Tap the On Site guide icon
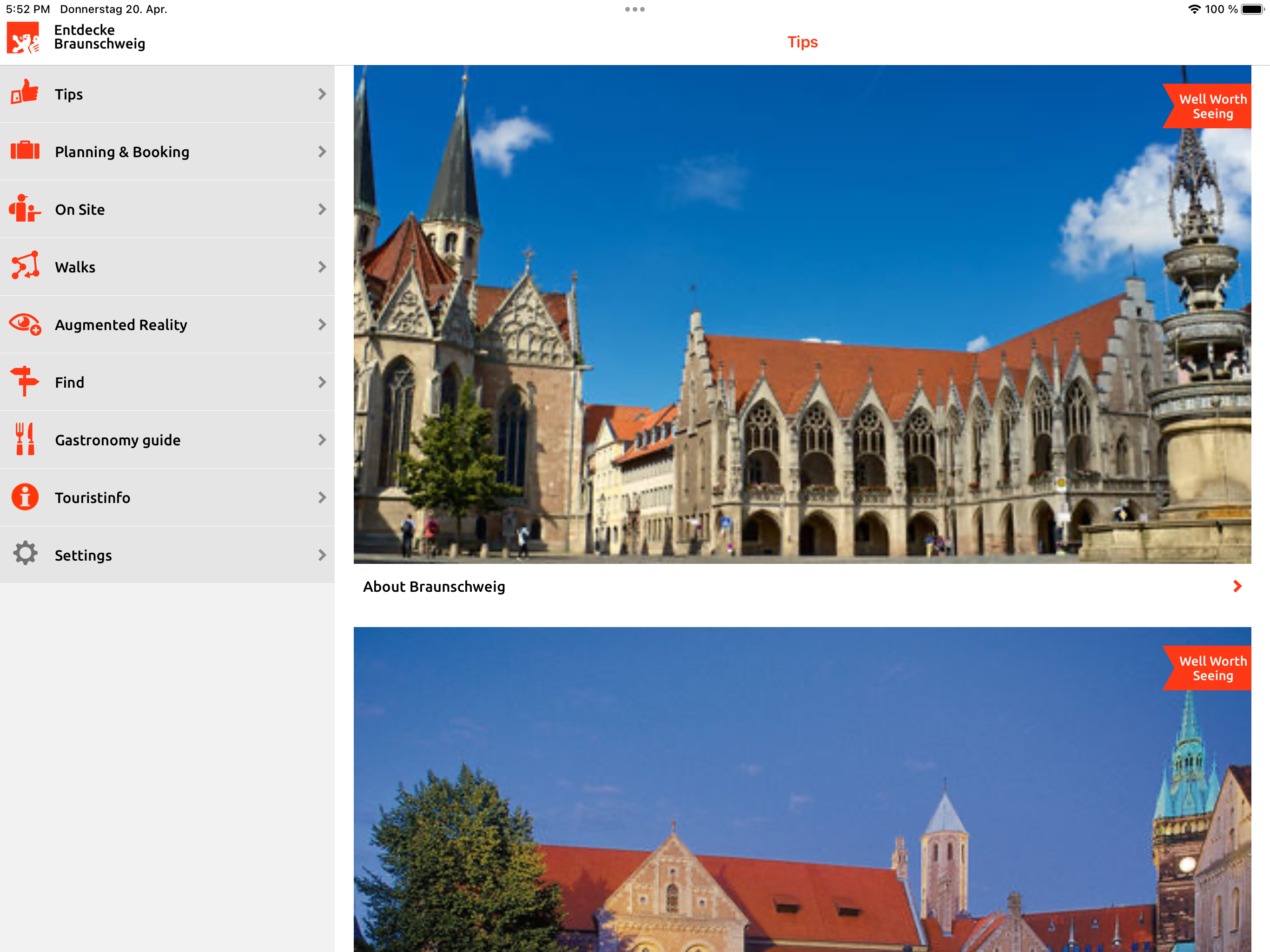The width and height of the screenshot is (1270, 952). (x=25, y=208)
